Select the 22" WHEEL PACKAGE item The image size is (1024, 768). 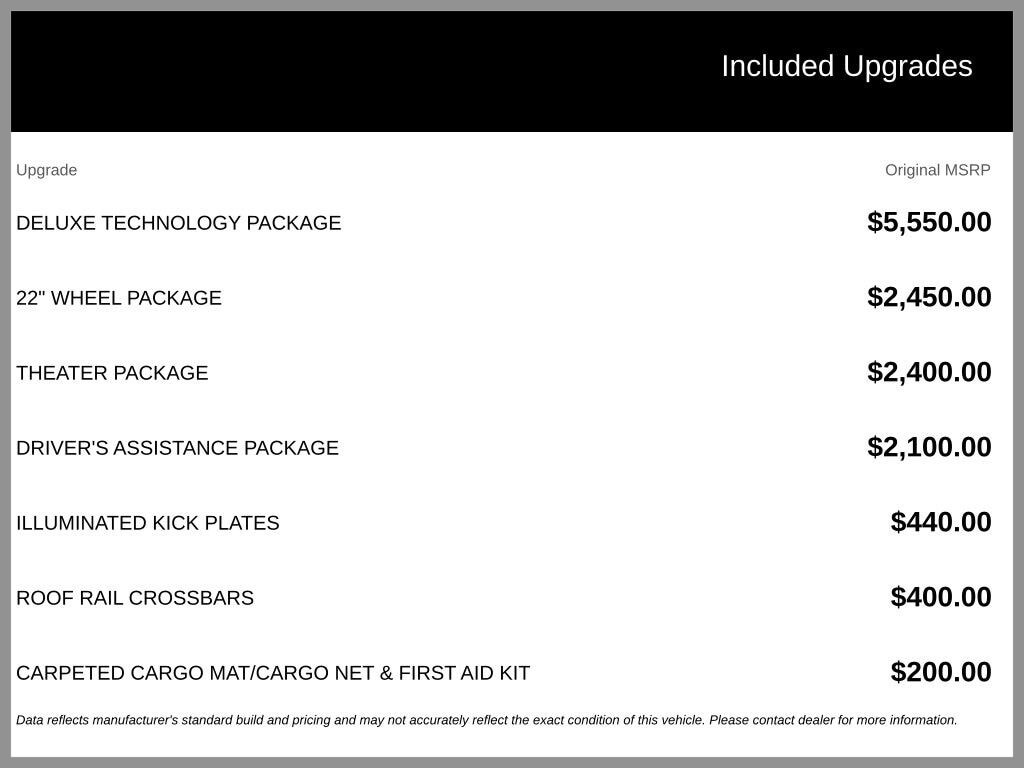coord(119,298)
